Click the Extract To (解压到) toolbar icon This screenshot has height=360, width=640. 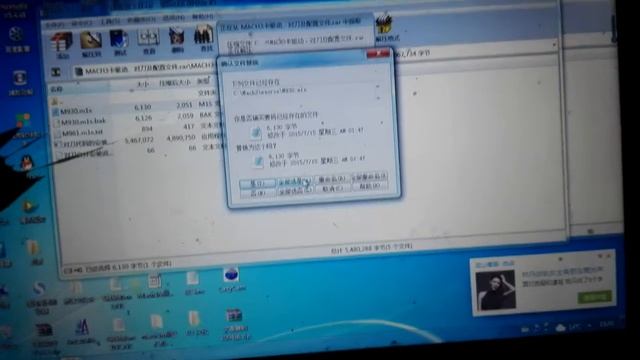click(x=91, y=44)
